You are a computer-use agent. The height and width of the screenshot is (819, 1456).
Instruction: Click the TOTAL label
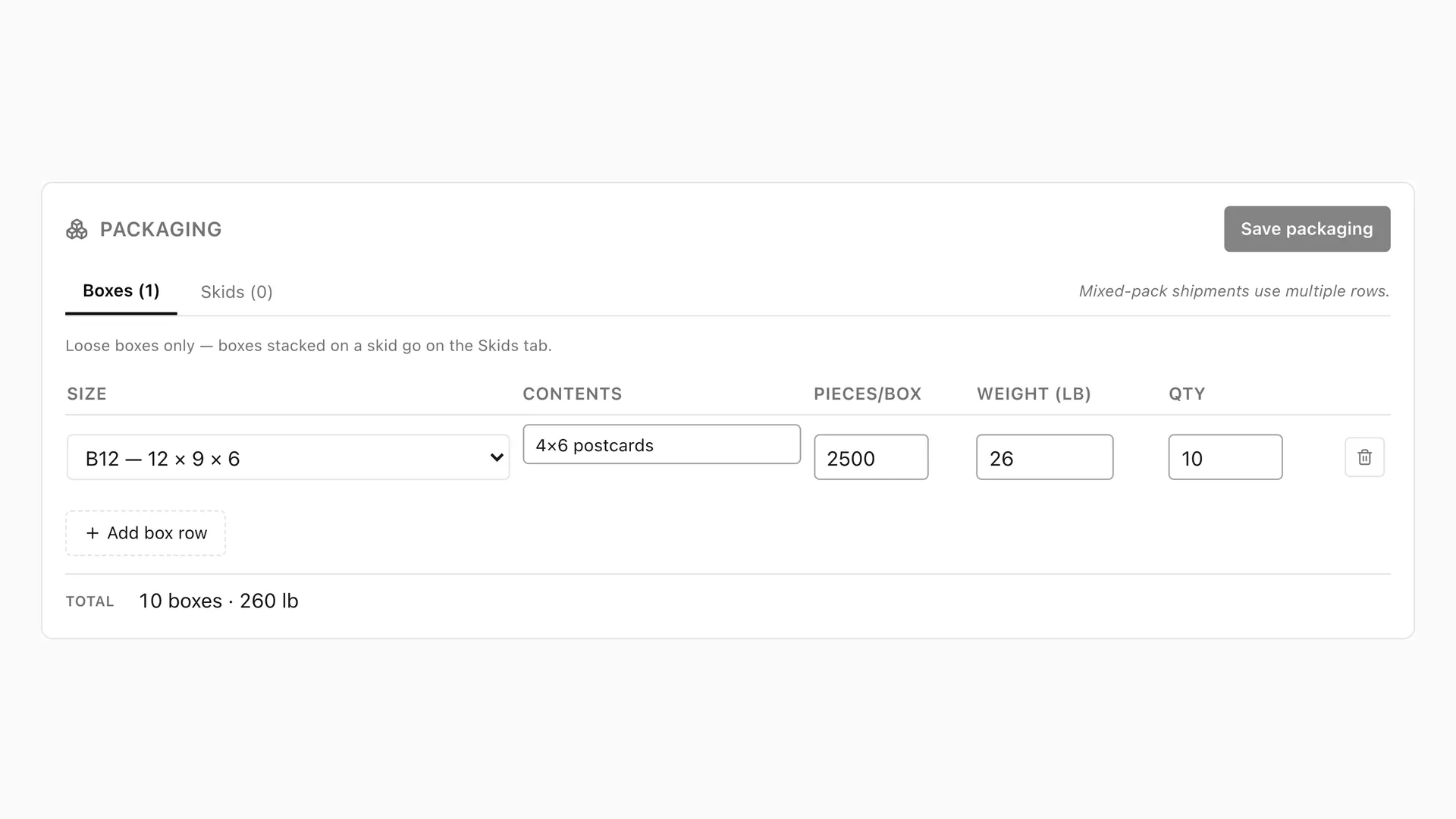coord(89,602)
